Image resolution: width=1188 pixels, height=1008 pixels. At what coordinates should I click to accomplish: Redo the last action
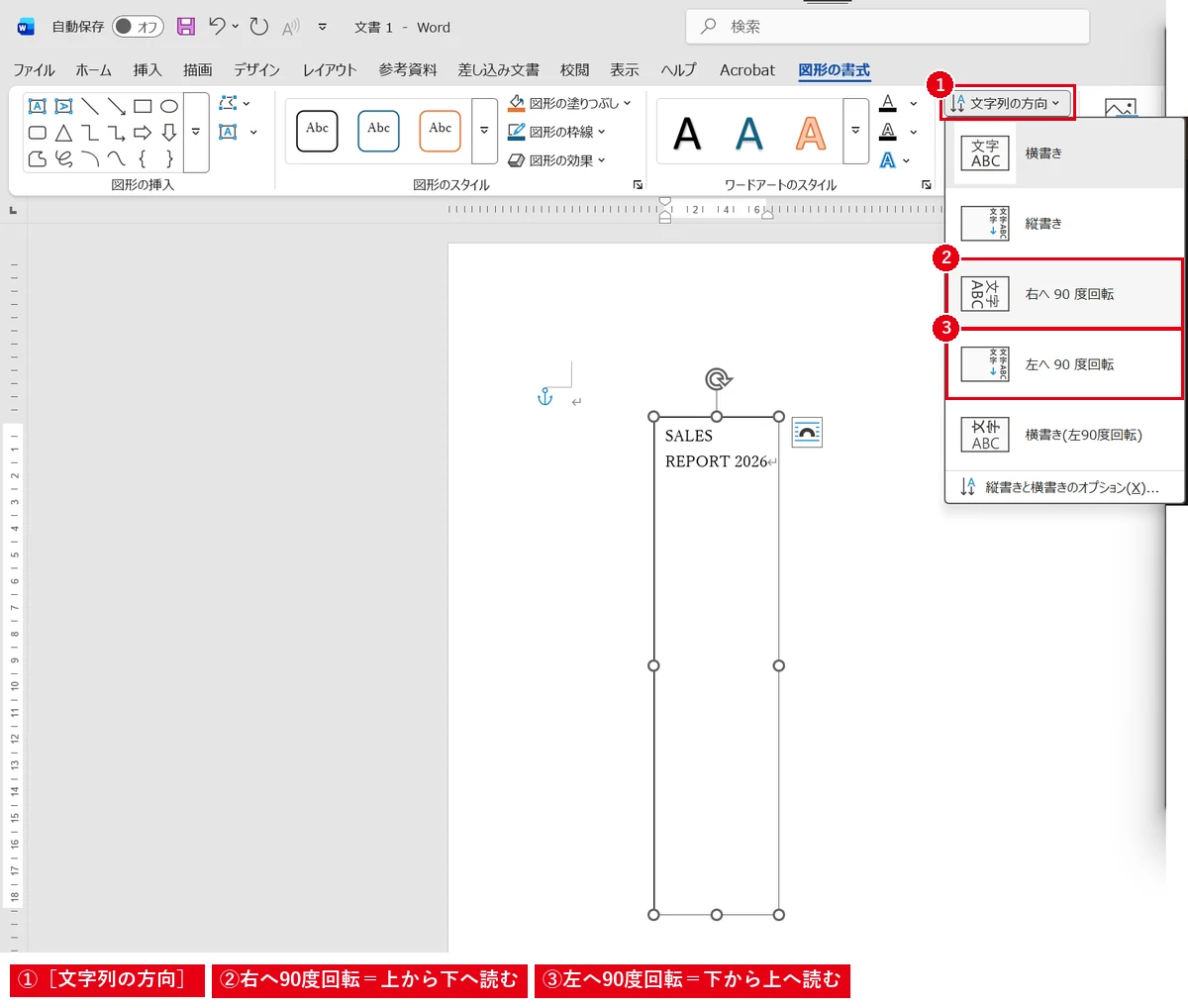click(x=259, y=27)
